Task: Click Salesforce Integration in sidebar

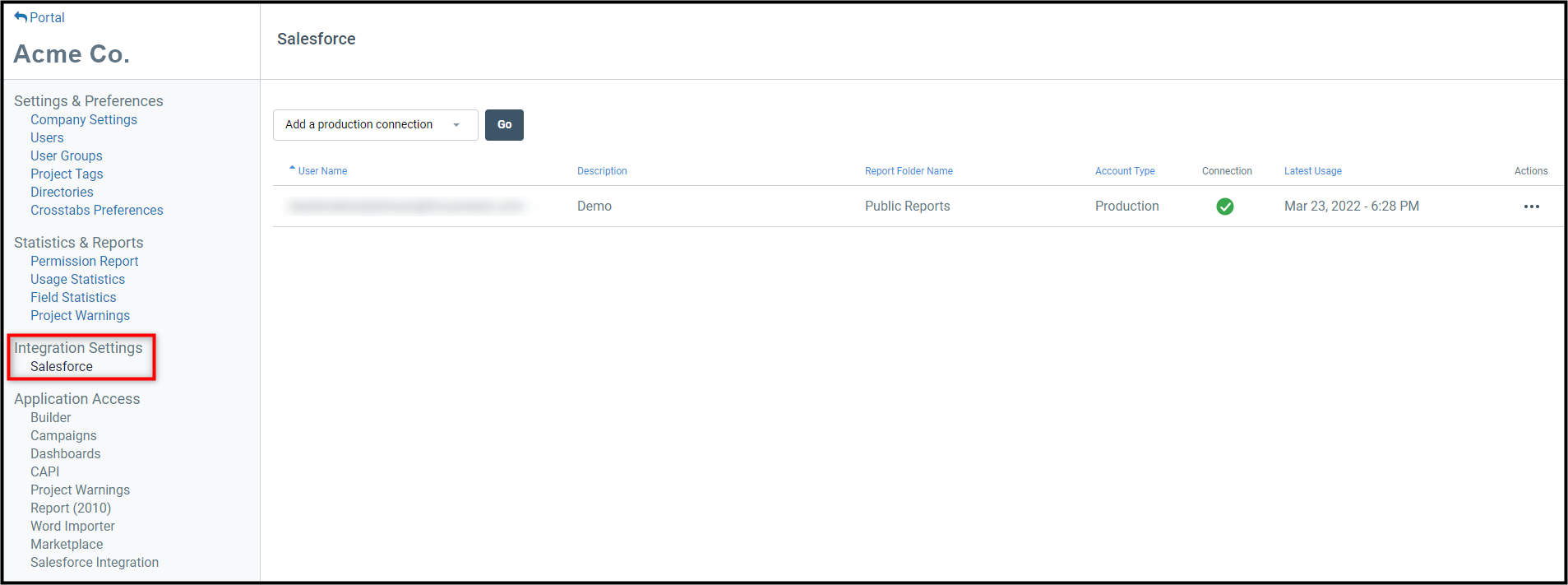Action: coord(95,562)
